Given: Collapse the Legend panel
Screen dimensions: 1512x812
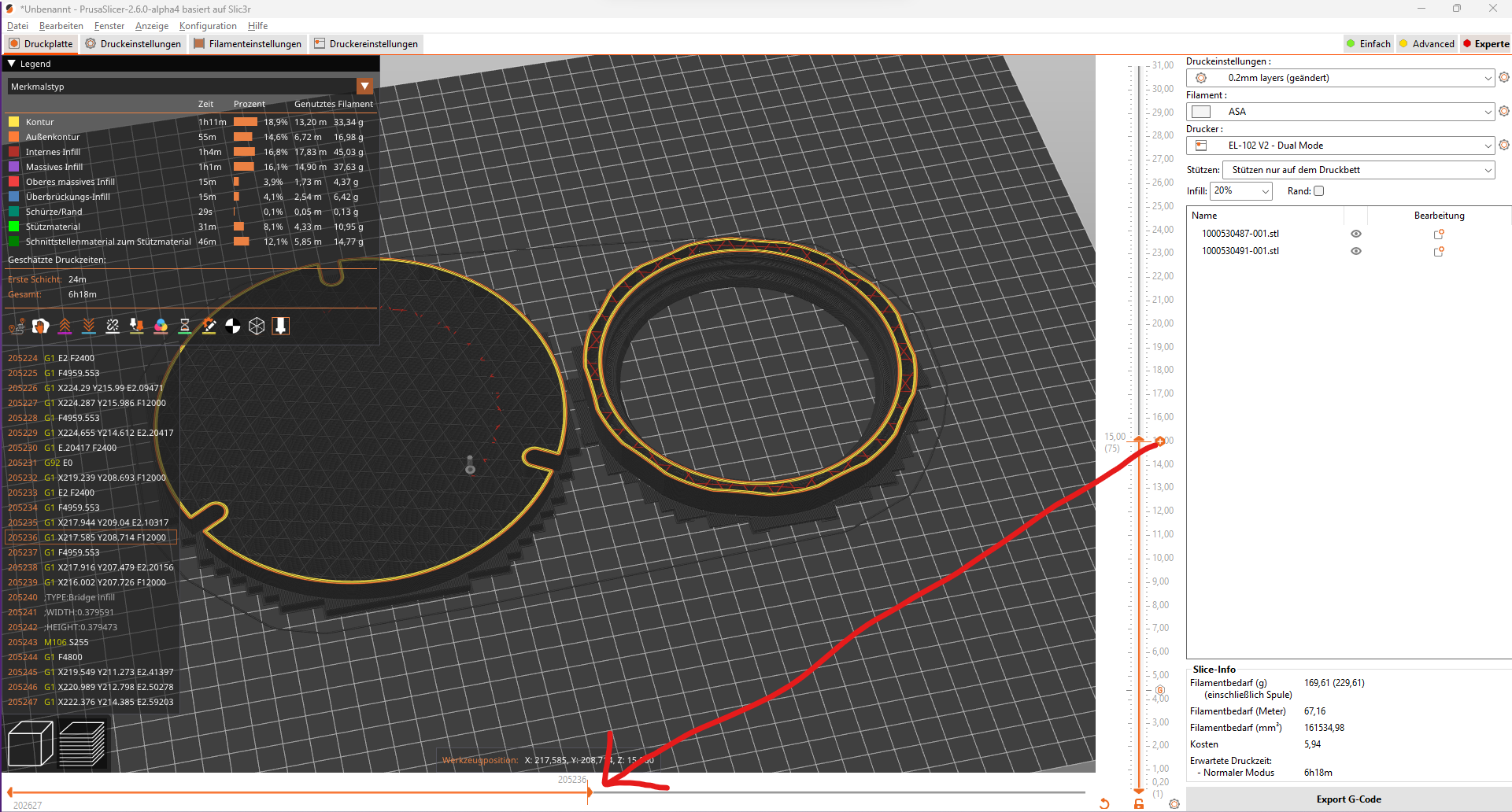Looking at the screenshot, I should pos(10,64).
